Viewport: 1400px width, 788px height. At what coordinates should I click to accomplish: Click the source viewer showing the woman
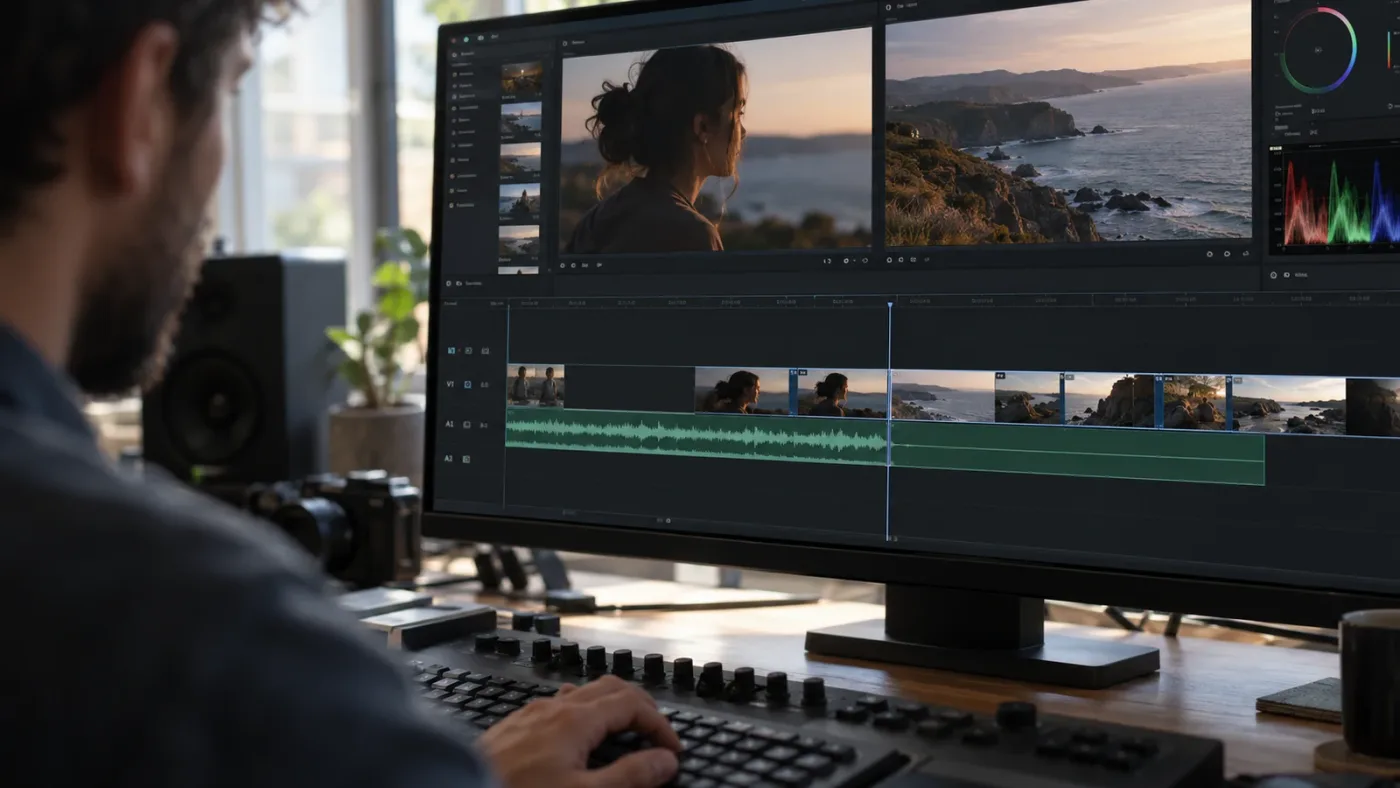pos(715,141)
